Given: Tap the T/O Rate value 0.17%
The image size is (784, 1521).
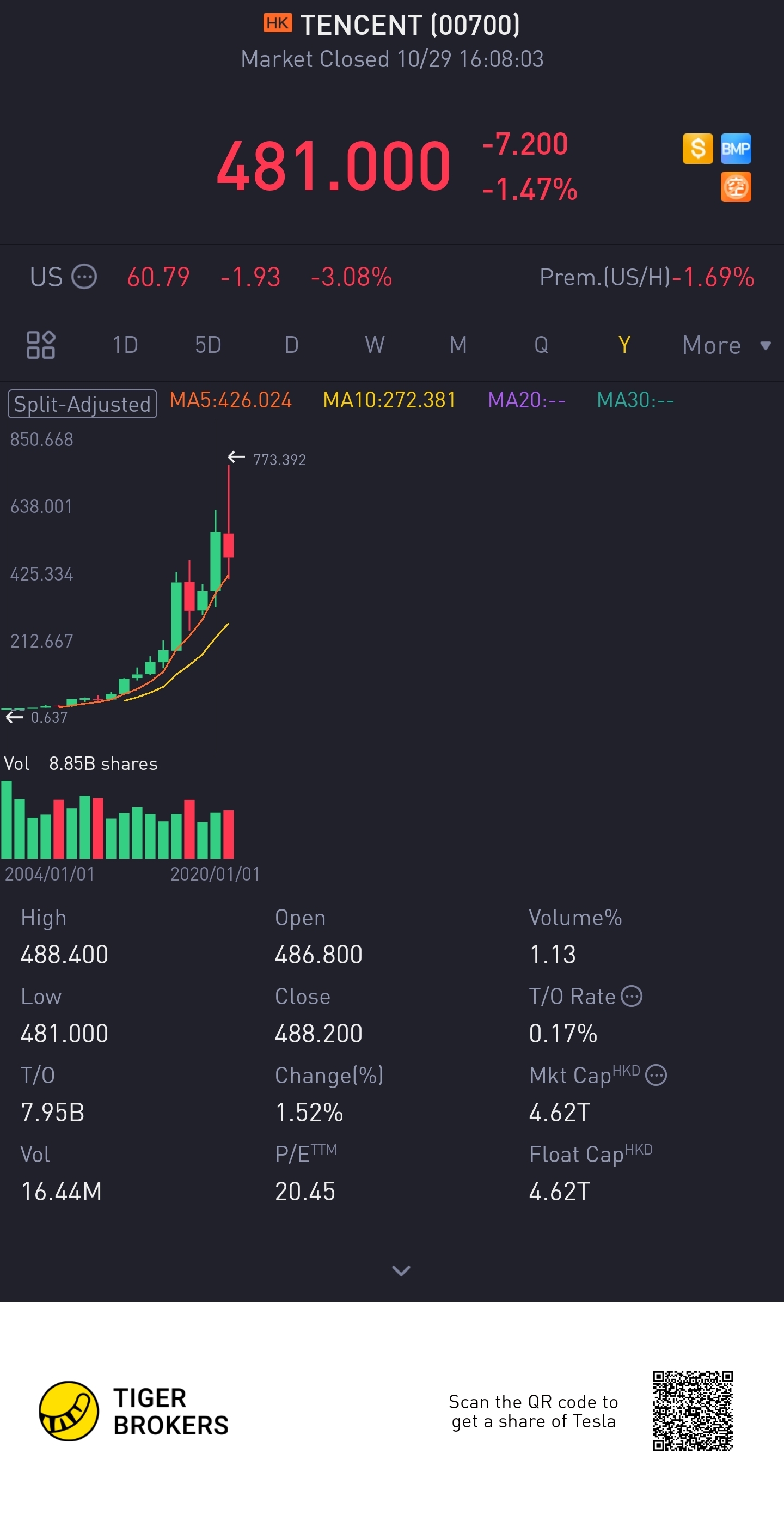Looking at the screenshot, I should [x=563, y=1034].
